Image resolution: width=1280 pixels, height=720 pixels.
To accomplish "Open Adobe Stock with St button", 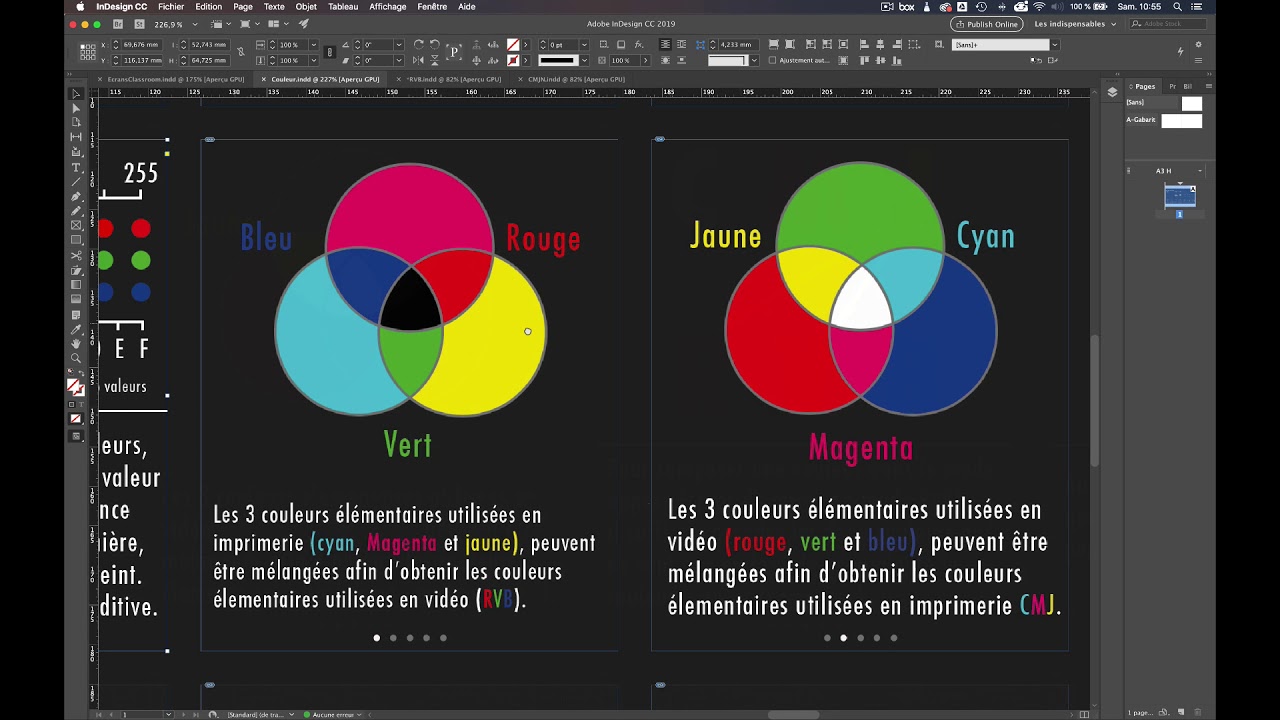I will pyautogui.click(x=138, y=24).
